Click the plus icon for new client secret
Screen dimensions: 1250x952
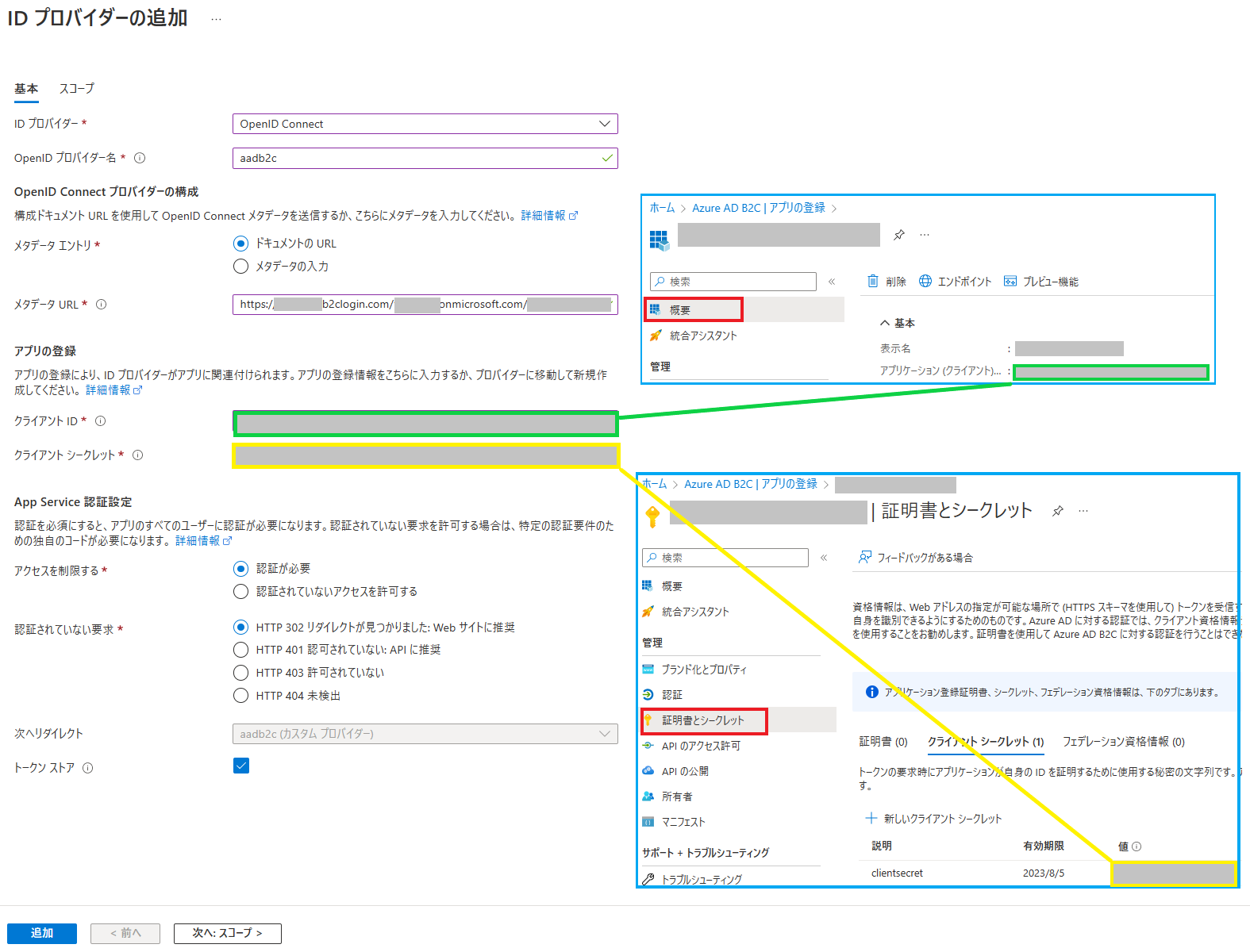871,818
